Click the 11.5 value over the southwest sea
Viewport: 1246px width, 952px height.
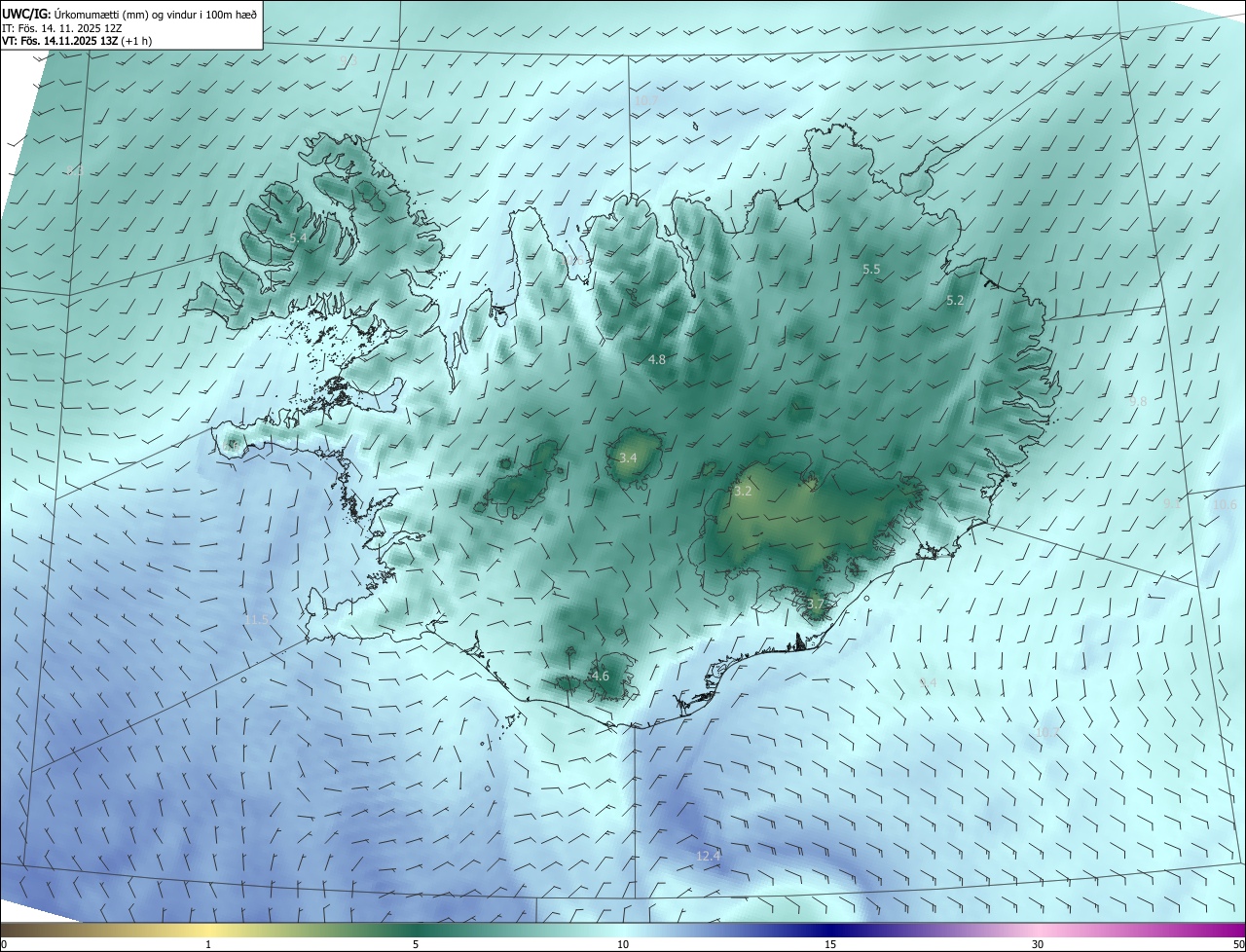tap(256, 619)
